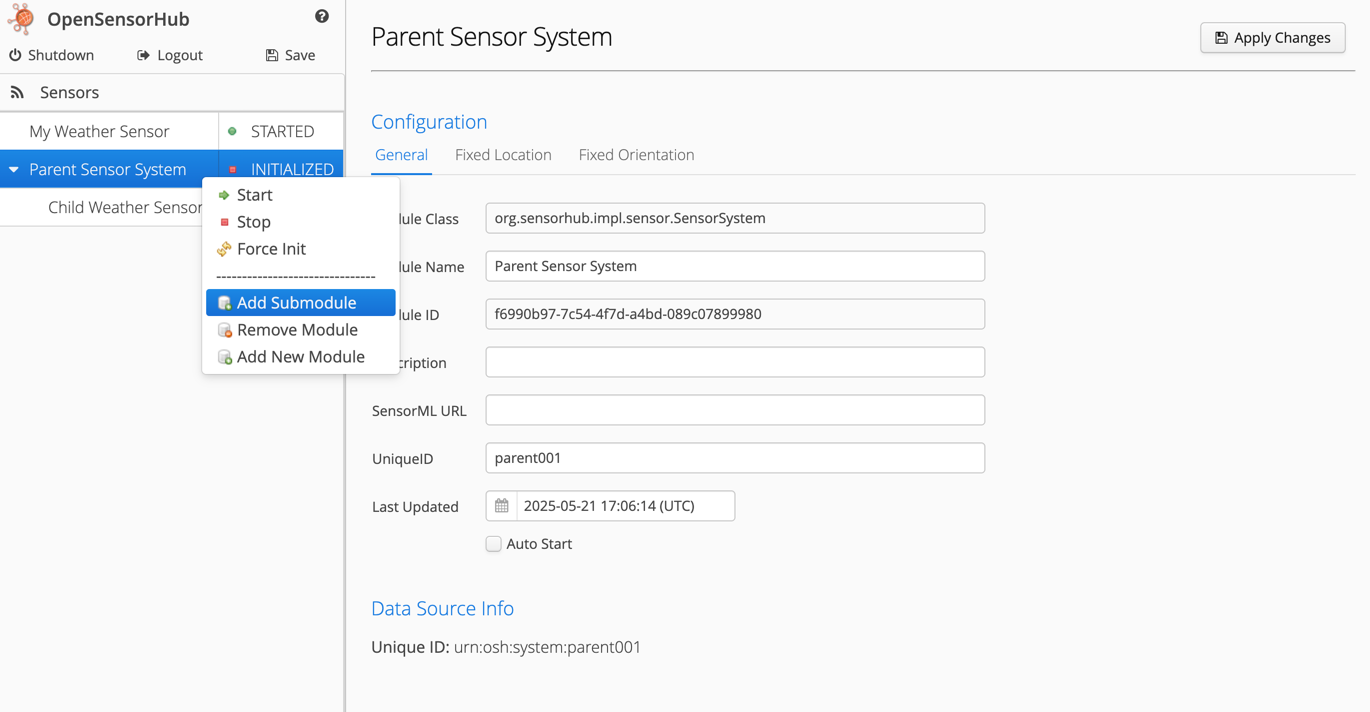This screenshot has height=712, width=1370.
Task: Choose Stop in the context menu
Action: tap(253, 222)
